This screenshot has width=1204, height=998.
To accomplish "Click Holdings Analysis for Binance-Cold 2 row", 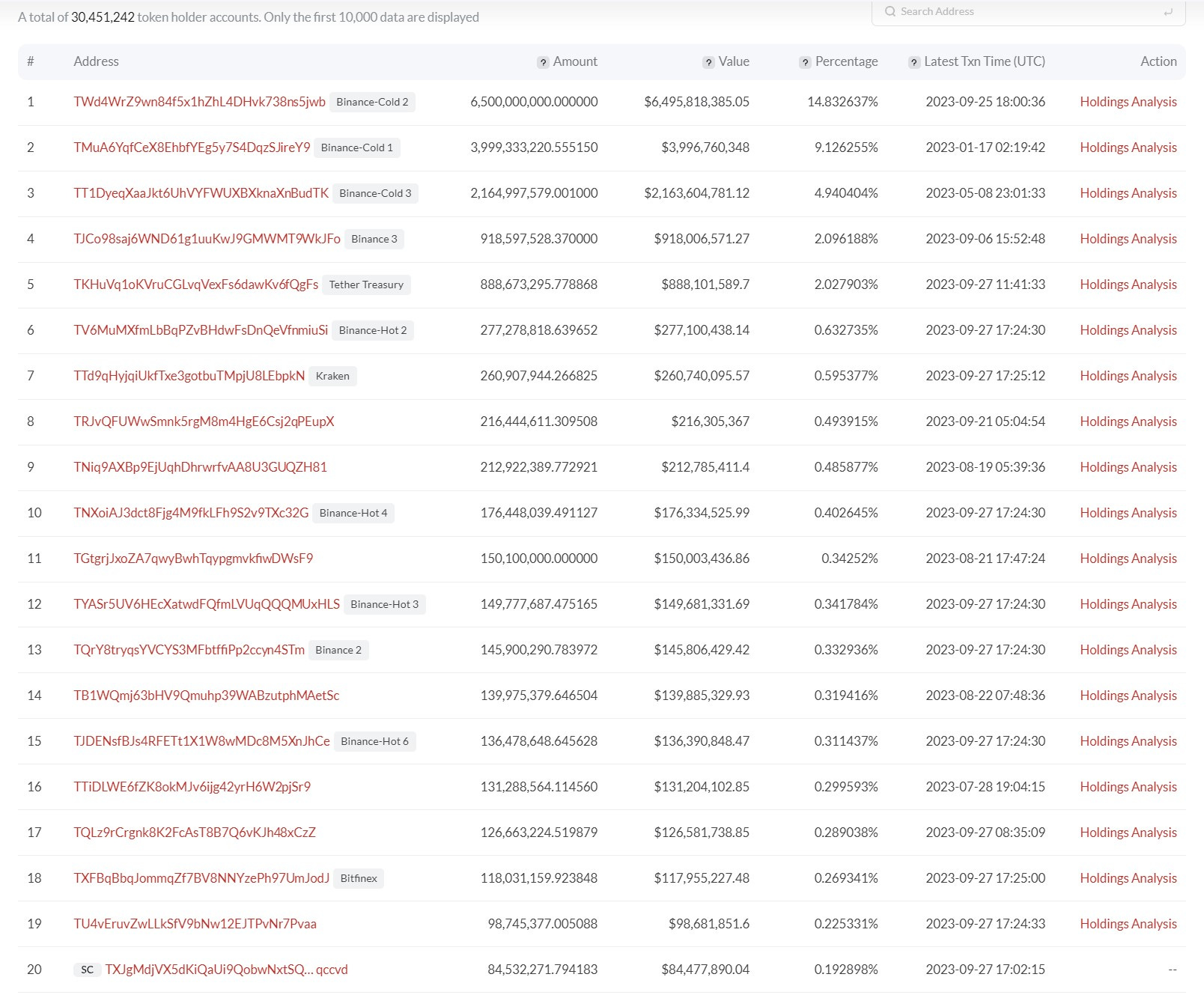I will 1128,102.
